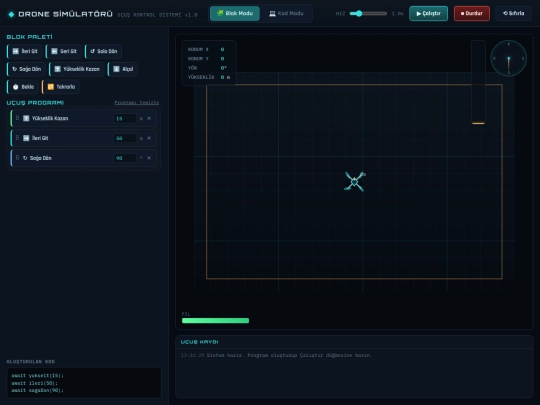Click the 'await sagaDon(90);' code line
The image size is (540, 405).
point(37,391)
